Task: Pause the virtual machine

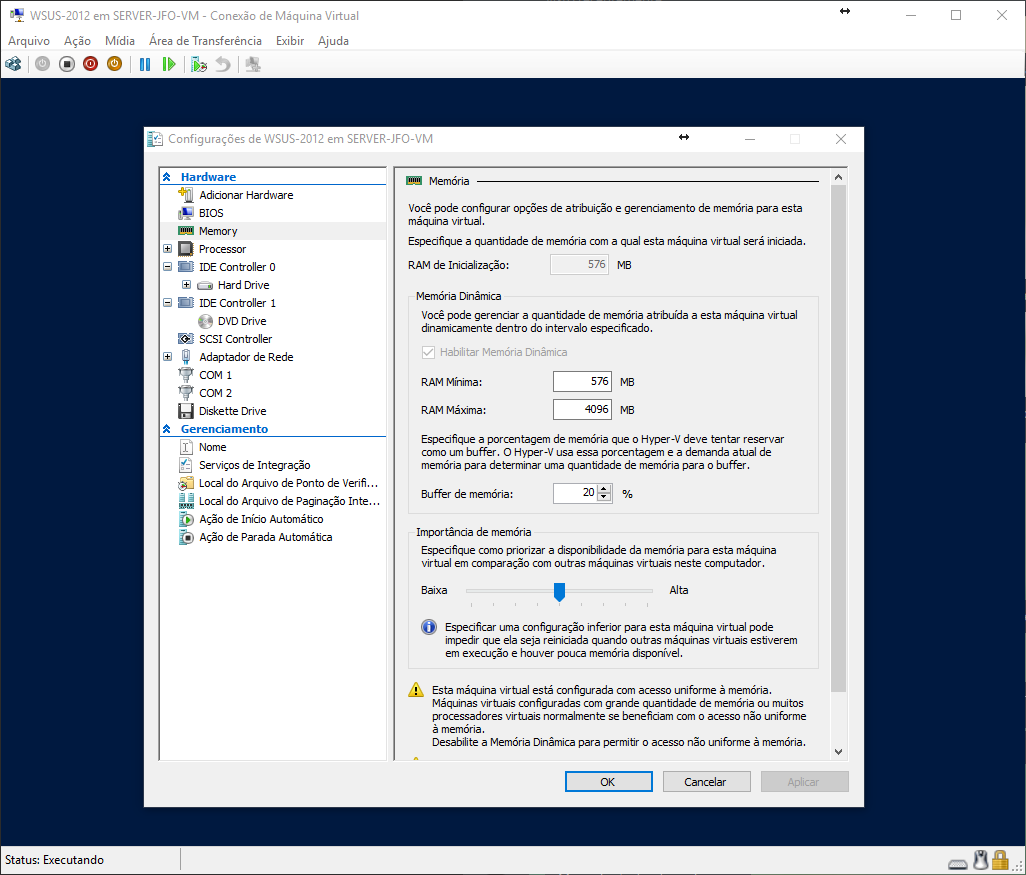Action: click(145, 64)
